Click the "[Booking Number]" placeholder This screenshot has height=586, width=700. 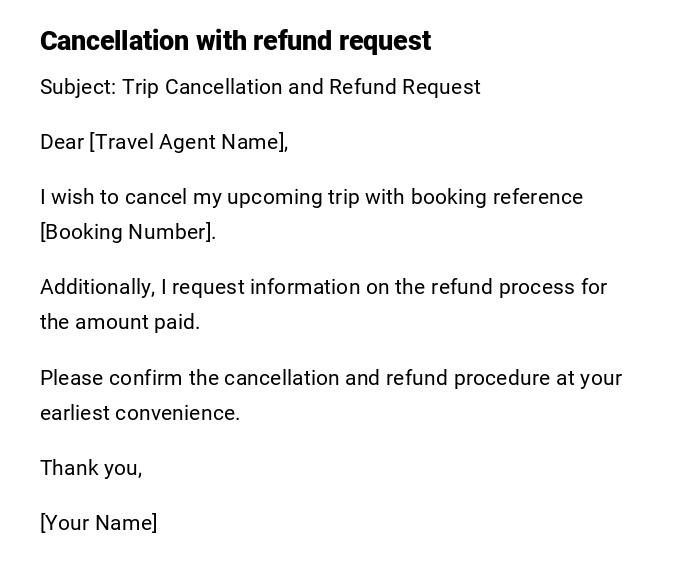[x=127, y=232]
